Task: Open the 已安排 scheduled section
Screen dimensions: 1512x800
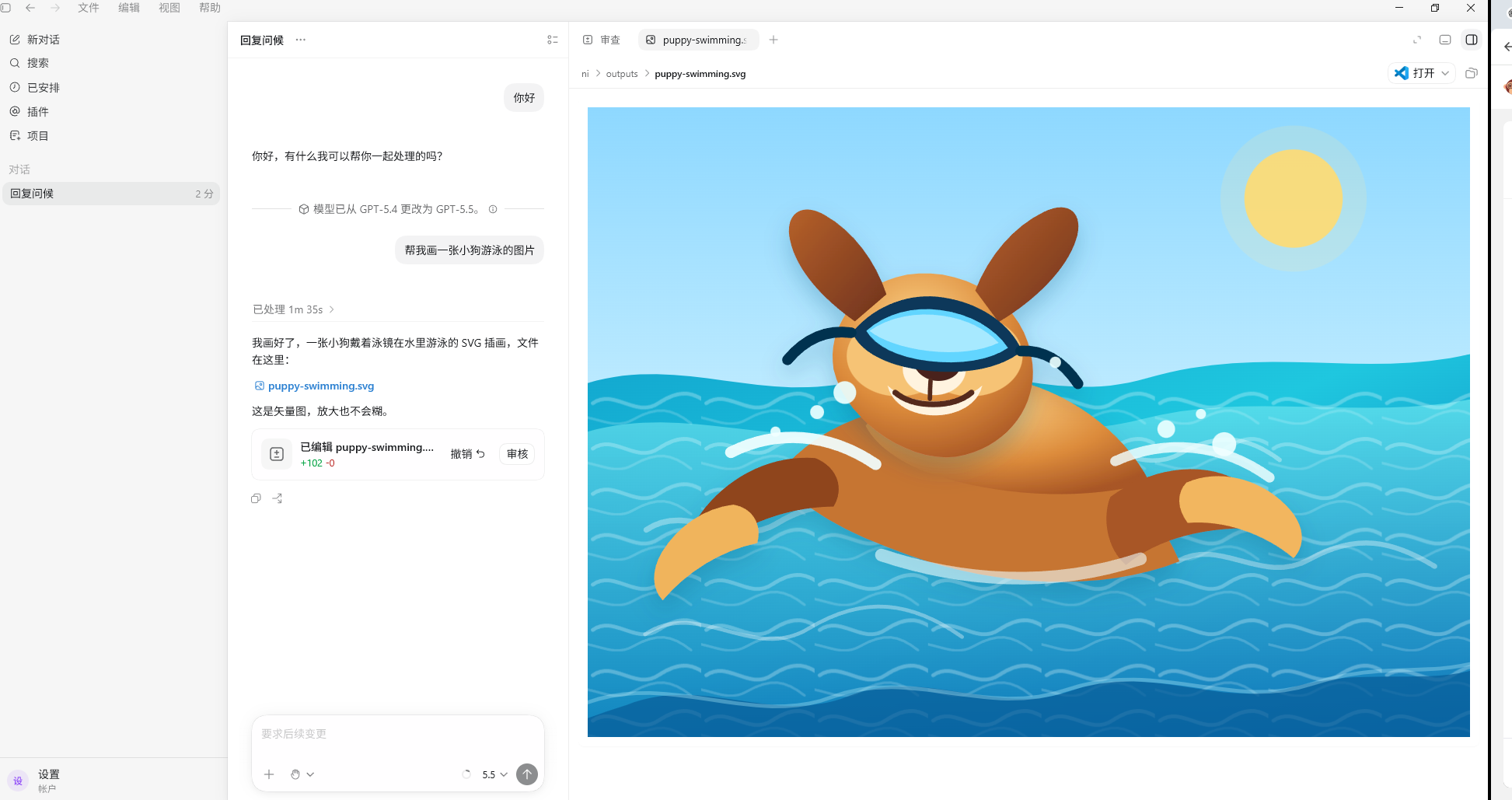Action: tap(35, 88)
